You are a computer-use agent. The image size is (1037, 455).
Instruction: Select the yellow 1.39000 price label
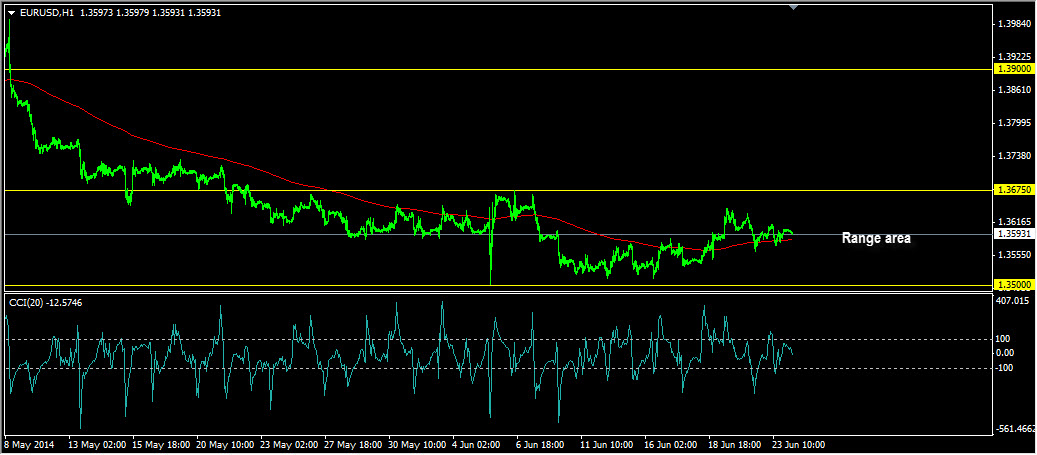point(1013,69)
